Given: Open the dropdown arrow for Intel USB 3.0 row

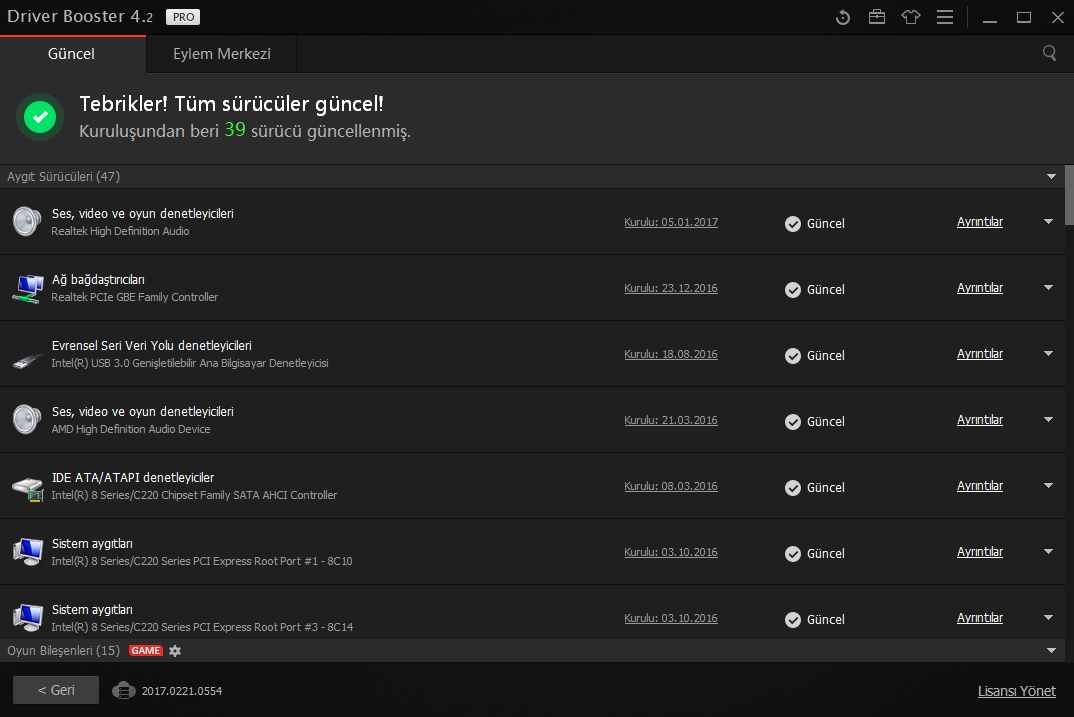Looking at the screenshot, I should click(x=1049, y=354).
